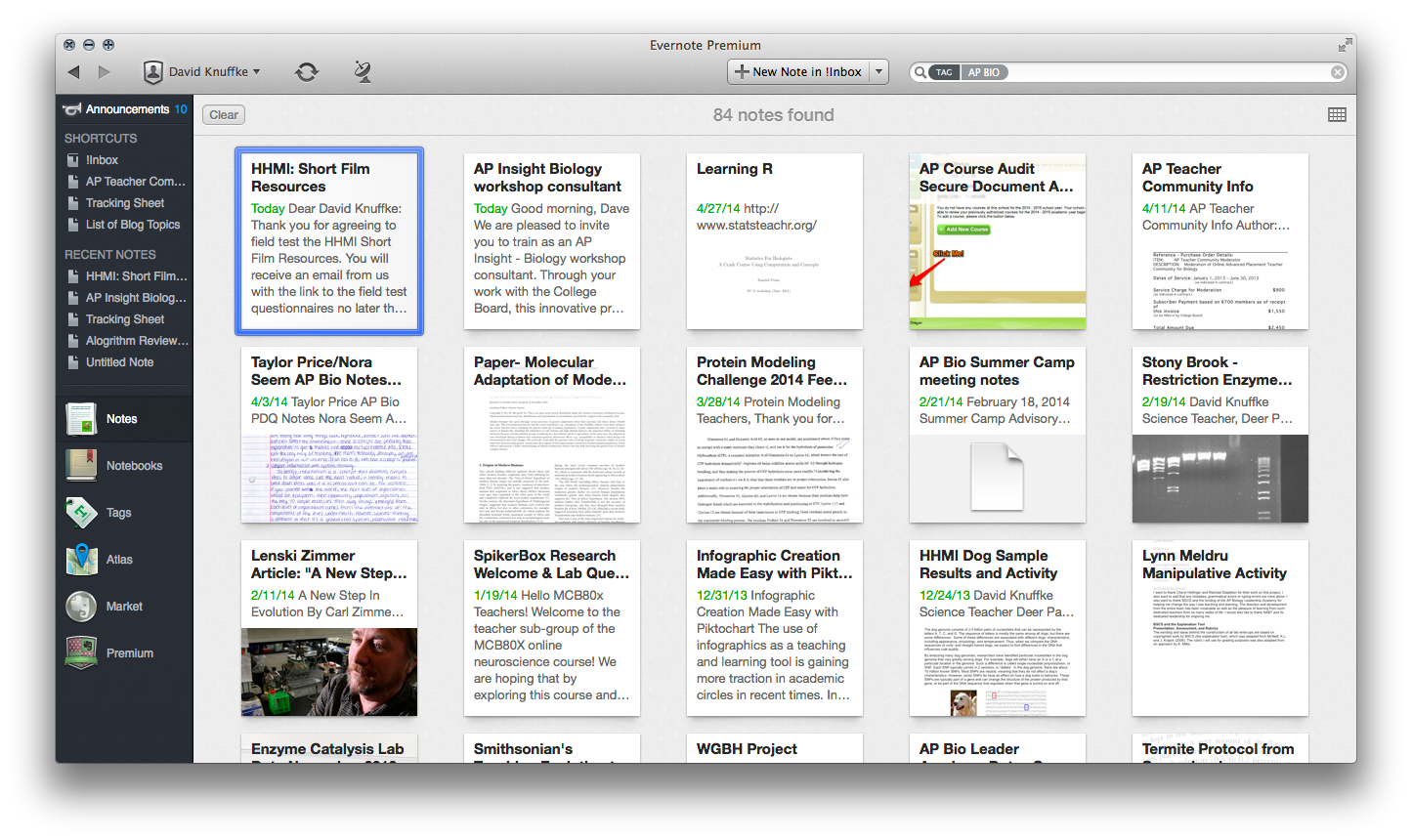Toggle fullscreen with the window resize arrows
This screenshot has height=840, width=1412.
point(1346,45)
